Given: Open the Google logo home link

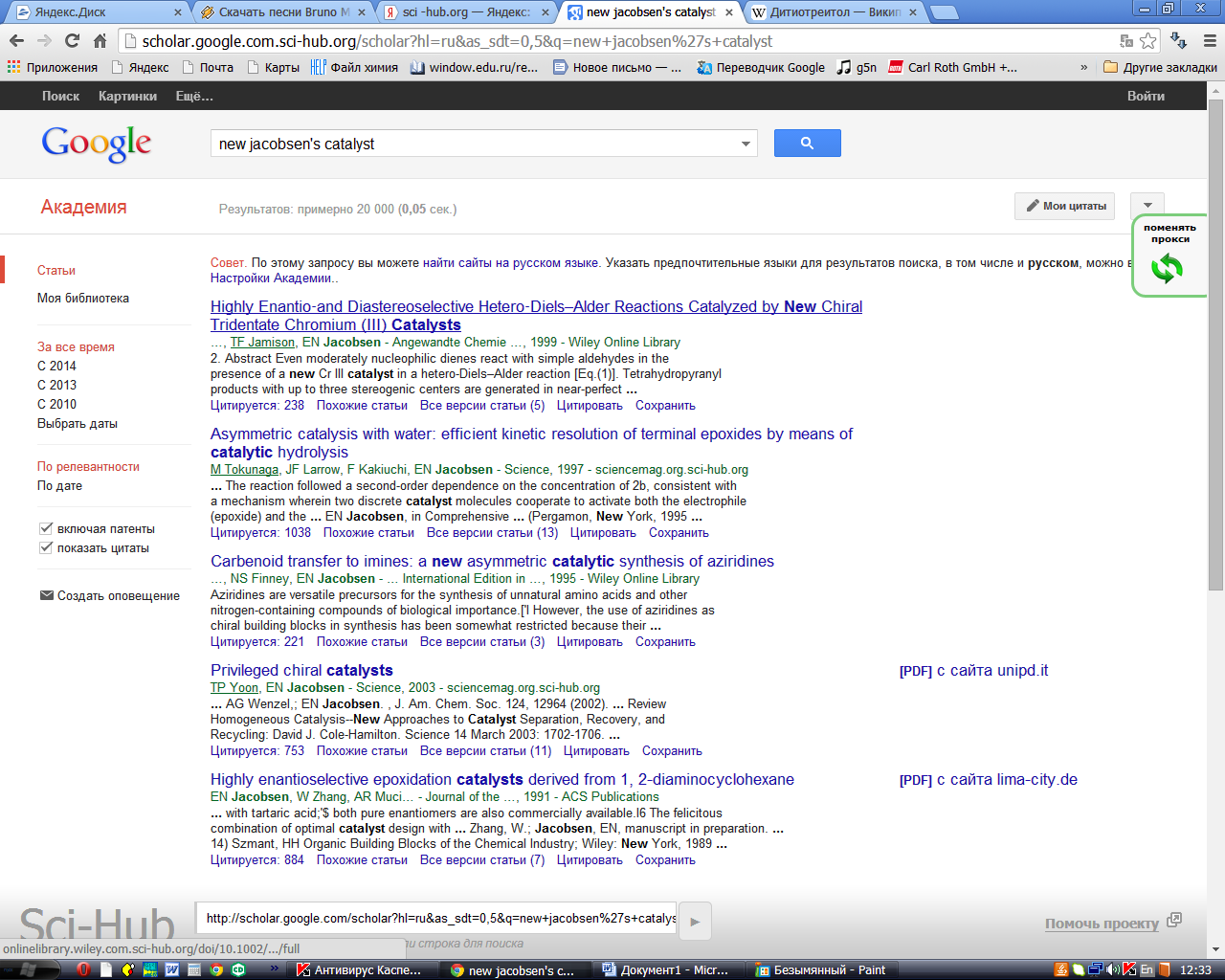Looking at the screenshot, I should [96, 144].
